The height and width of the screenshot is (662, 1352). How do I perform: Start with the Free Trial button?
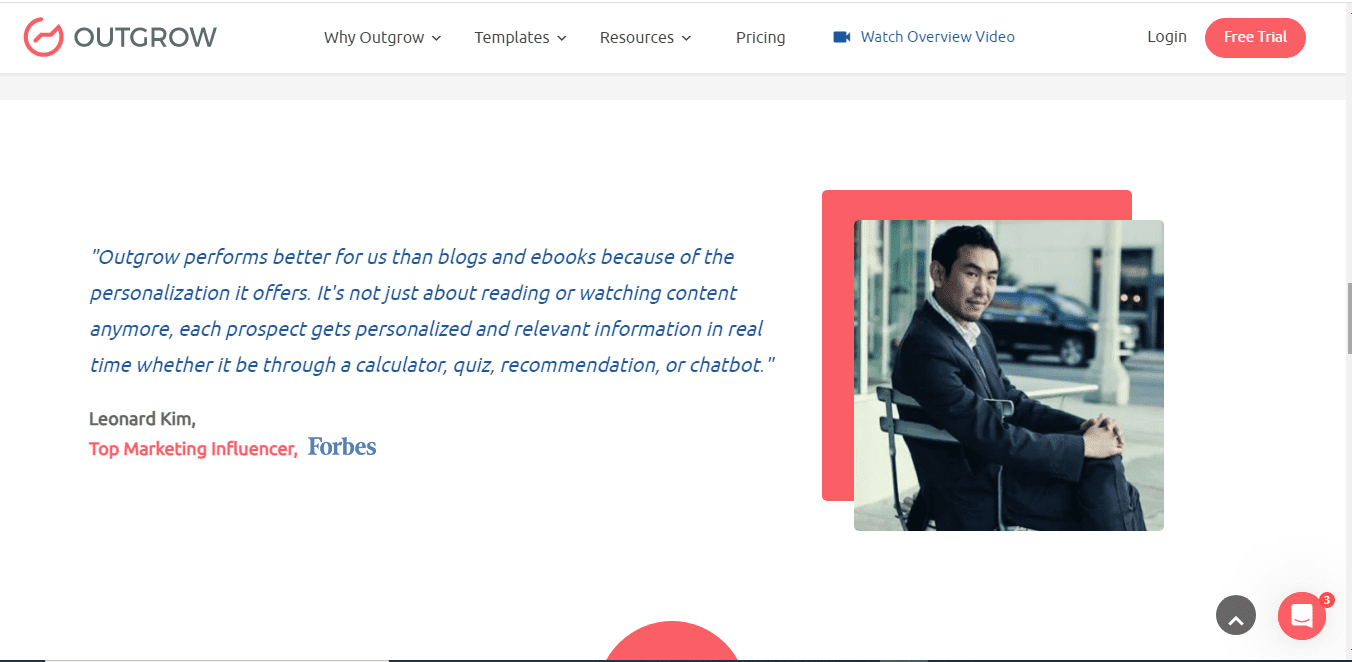1255,37
